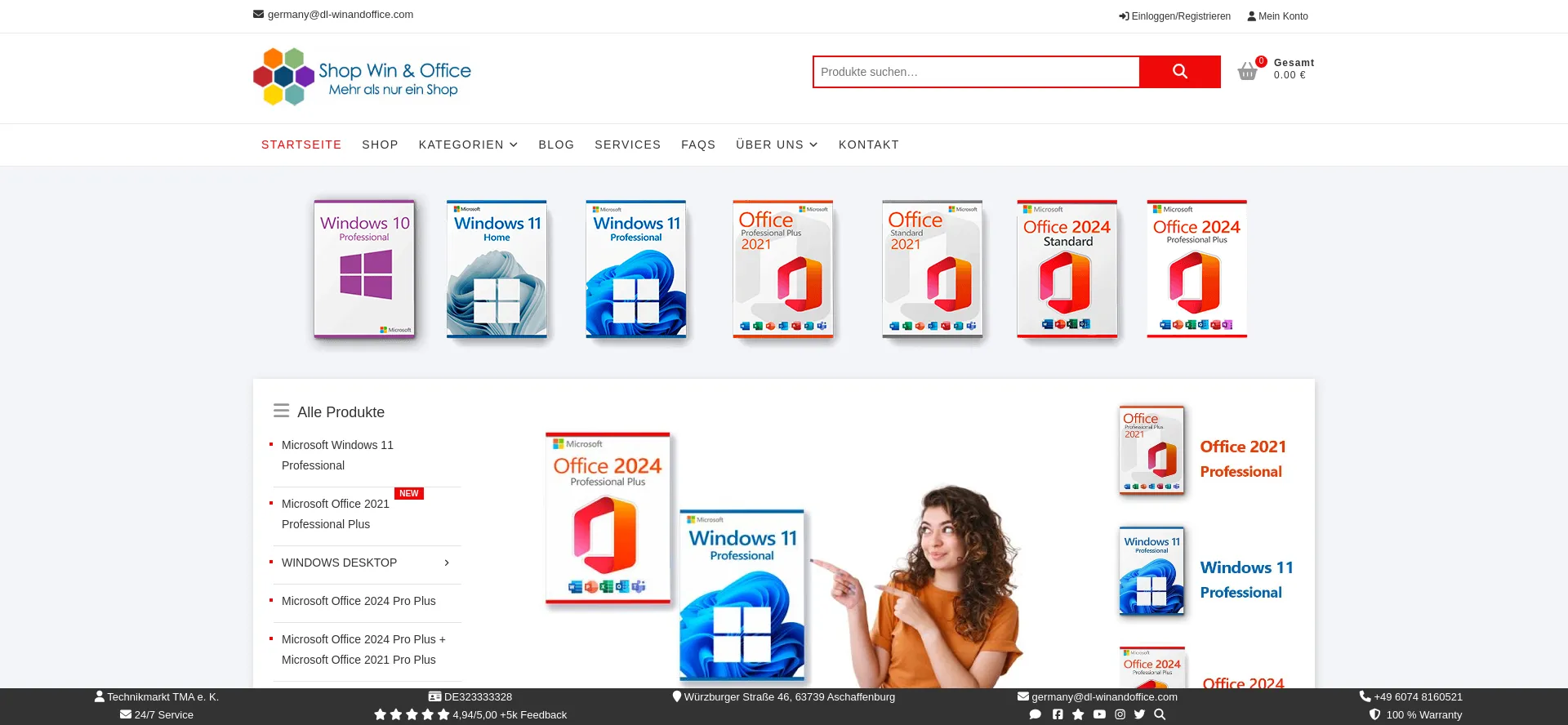Click the large Office 2024 Professional Plus banner box
The image size is (1568, 725).
[x=608, y=518]
